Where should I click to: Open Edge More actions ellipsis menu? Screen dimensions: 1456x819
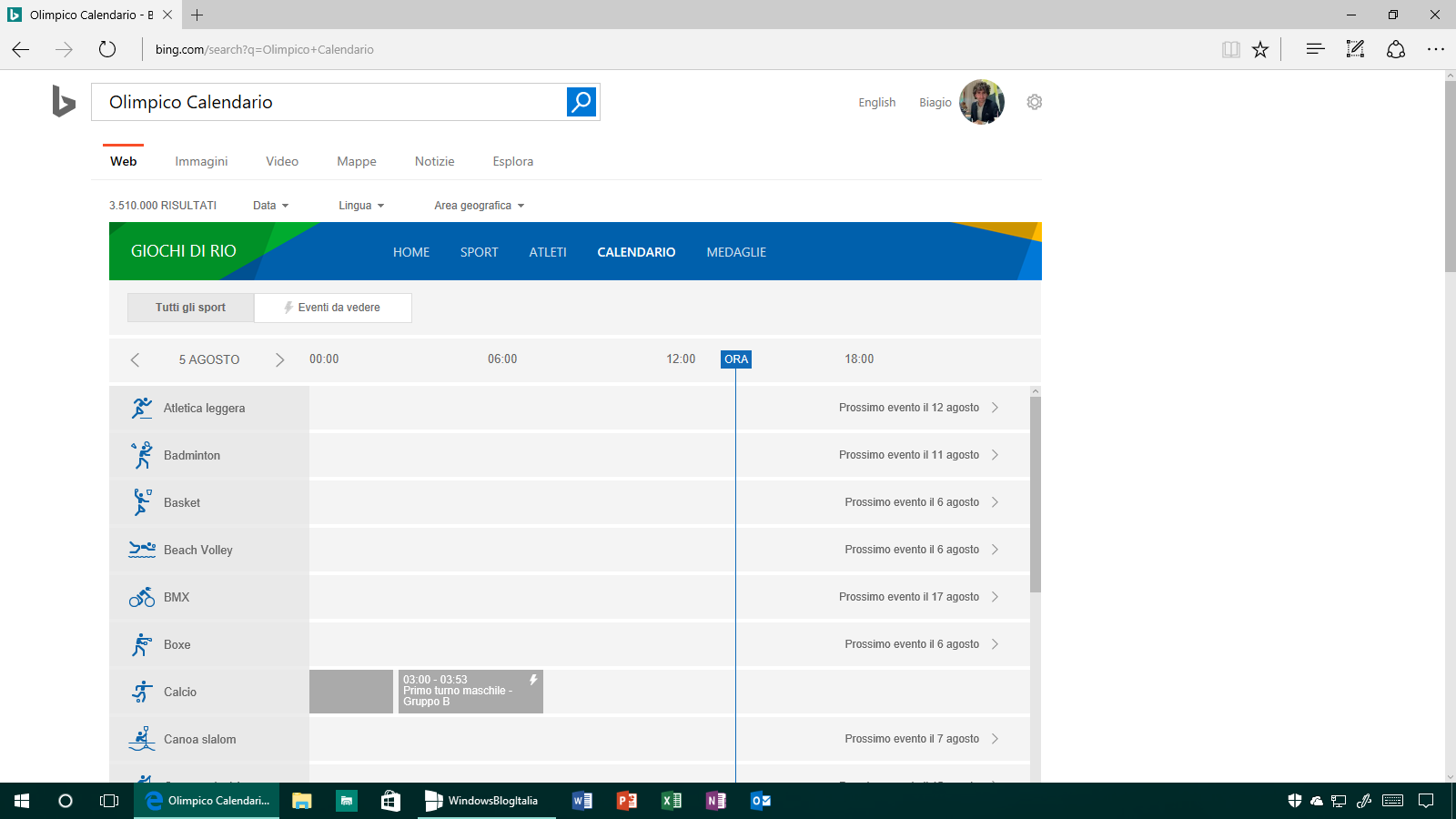1436,49
